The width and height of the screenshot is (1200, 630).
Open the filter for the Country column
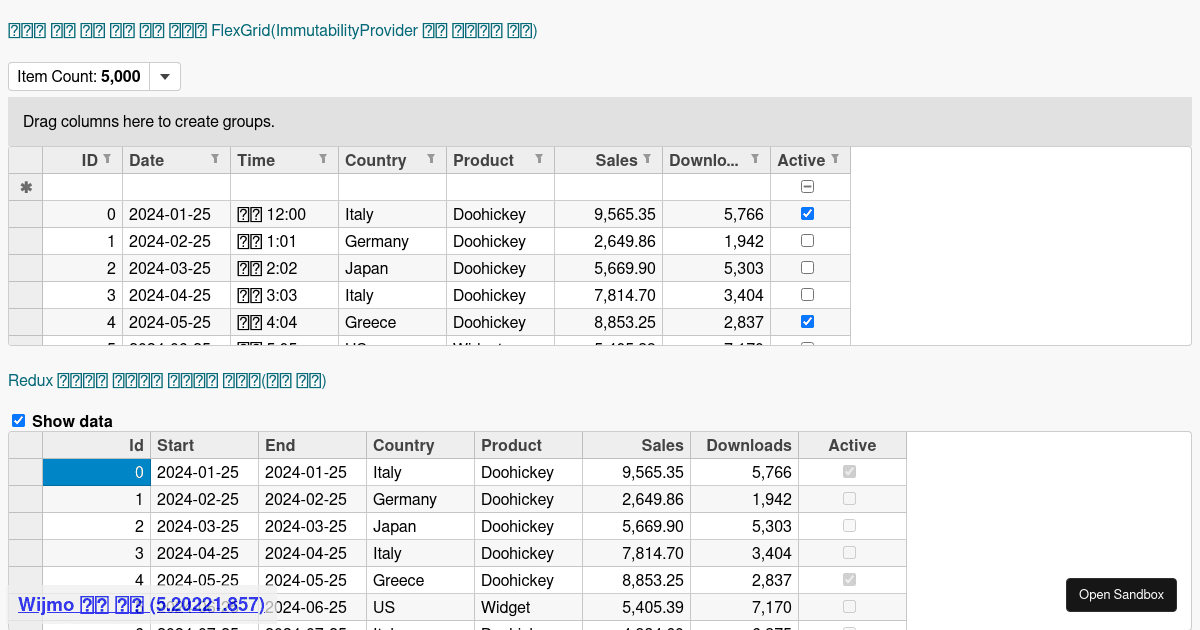pos(430,157)
